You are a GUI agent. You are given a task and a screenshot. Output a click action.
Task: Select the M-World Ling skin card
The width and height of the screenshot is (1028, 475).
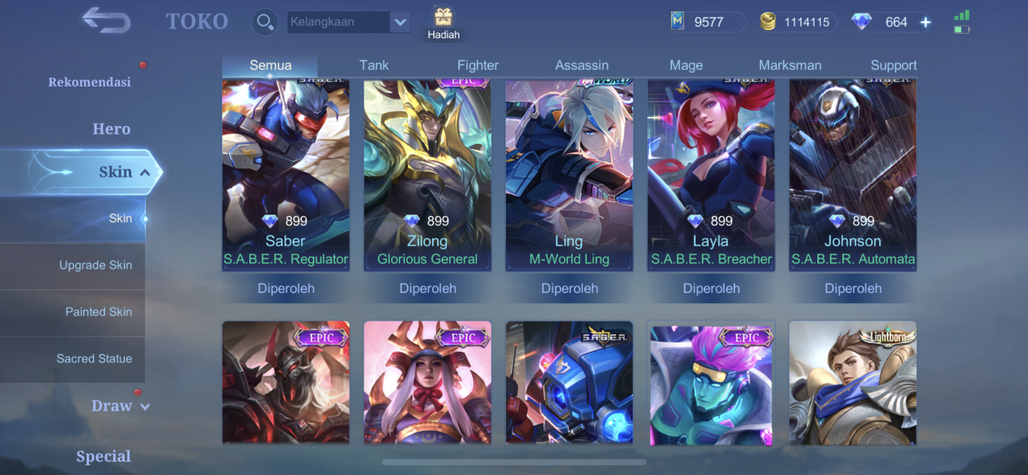point(569,176)
